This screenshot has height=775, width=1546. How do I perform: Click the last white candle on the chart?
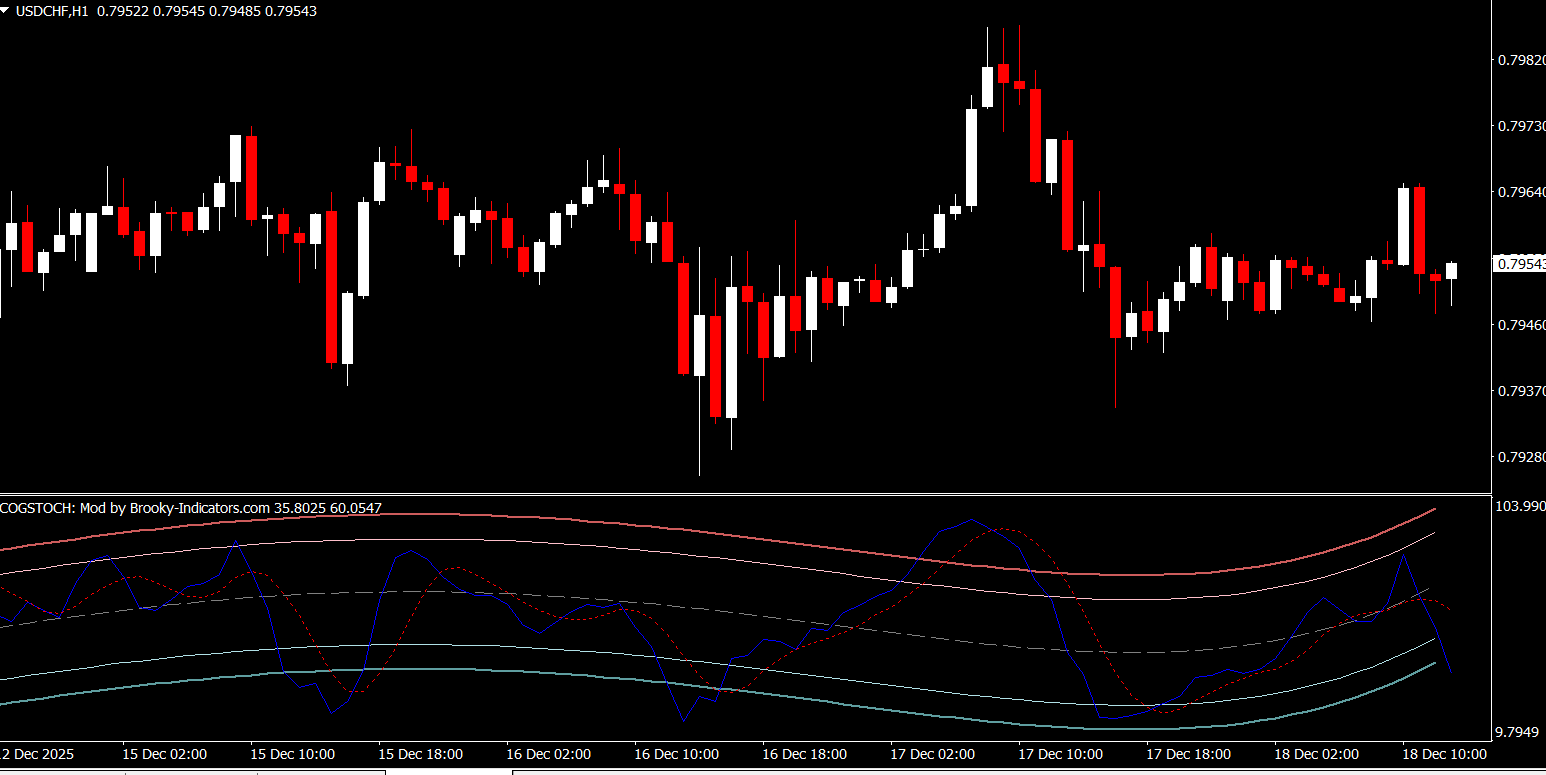(1451, 270)
